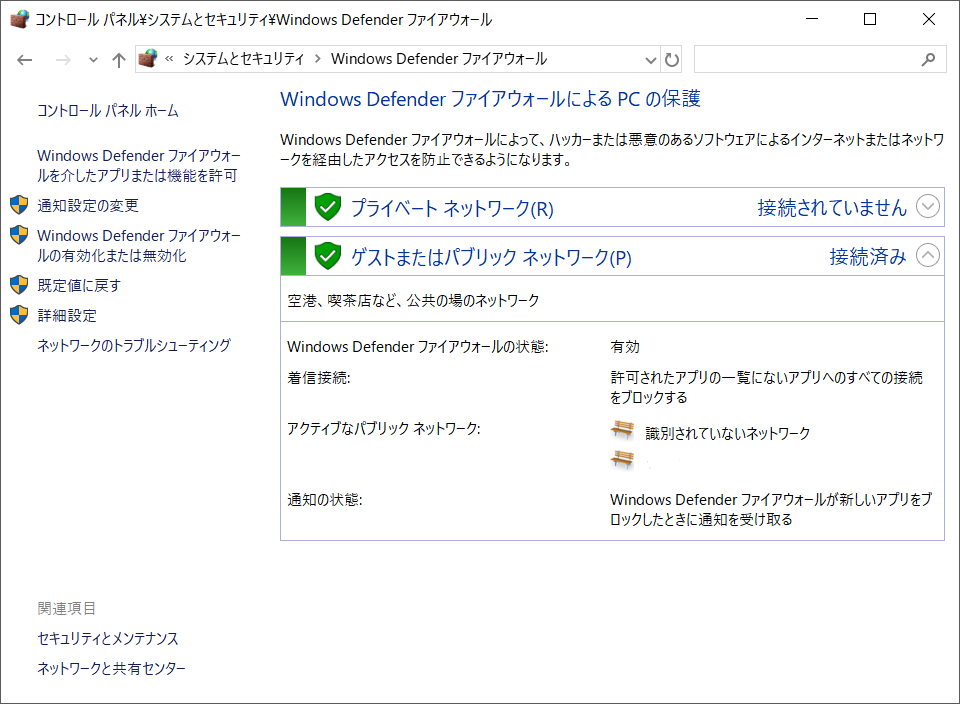Open recent locations dropdown arrow
Screen dimensions: 967x704
[93, 60]
